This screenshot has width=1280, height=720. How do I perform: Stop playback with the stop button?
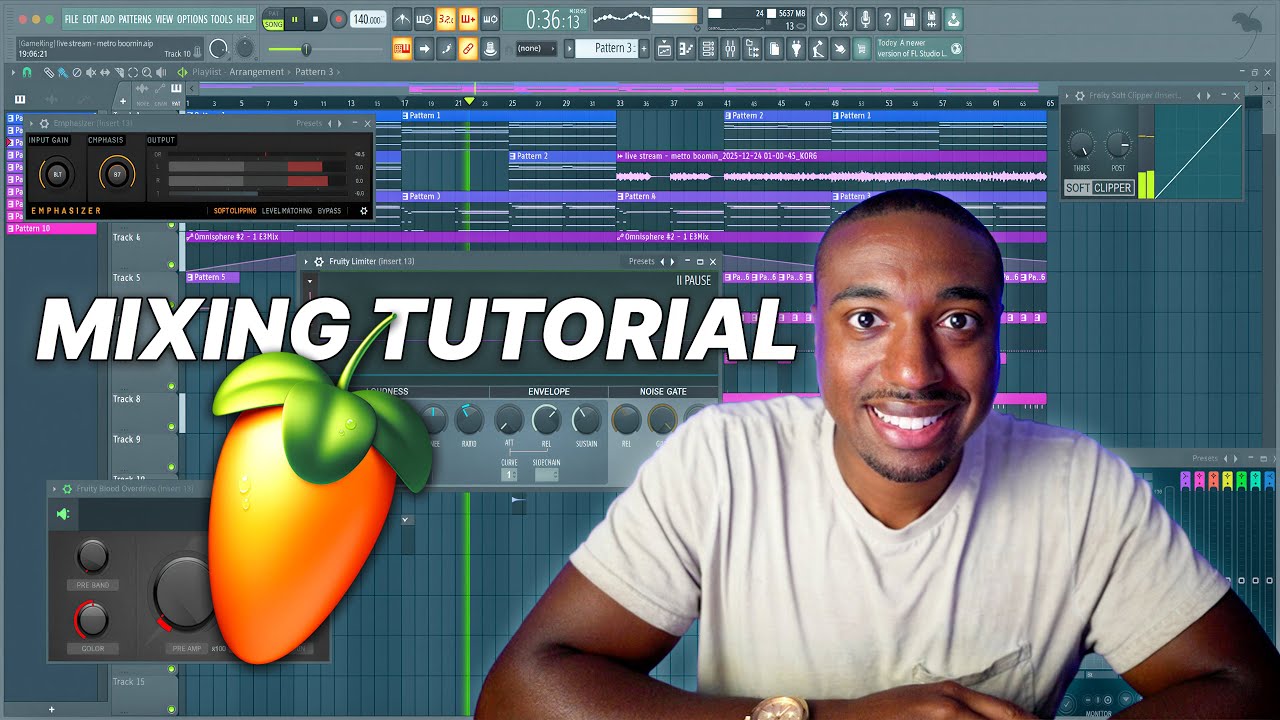316,19
